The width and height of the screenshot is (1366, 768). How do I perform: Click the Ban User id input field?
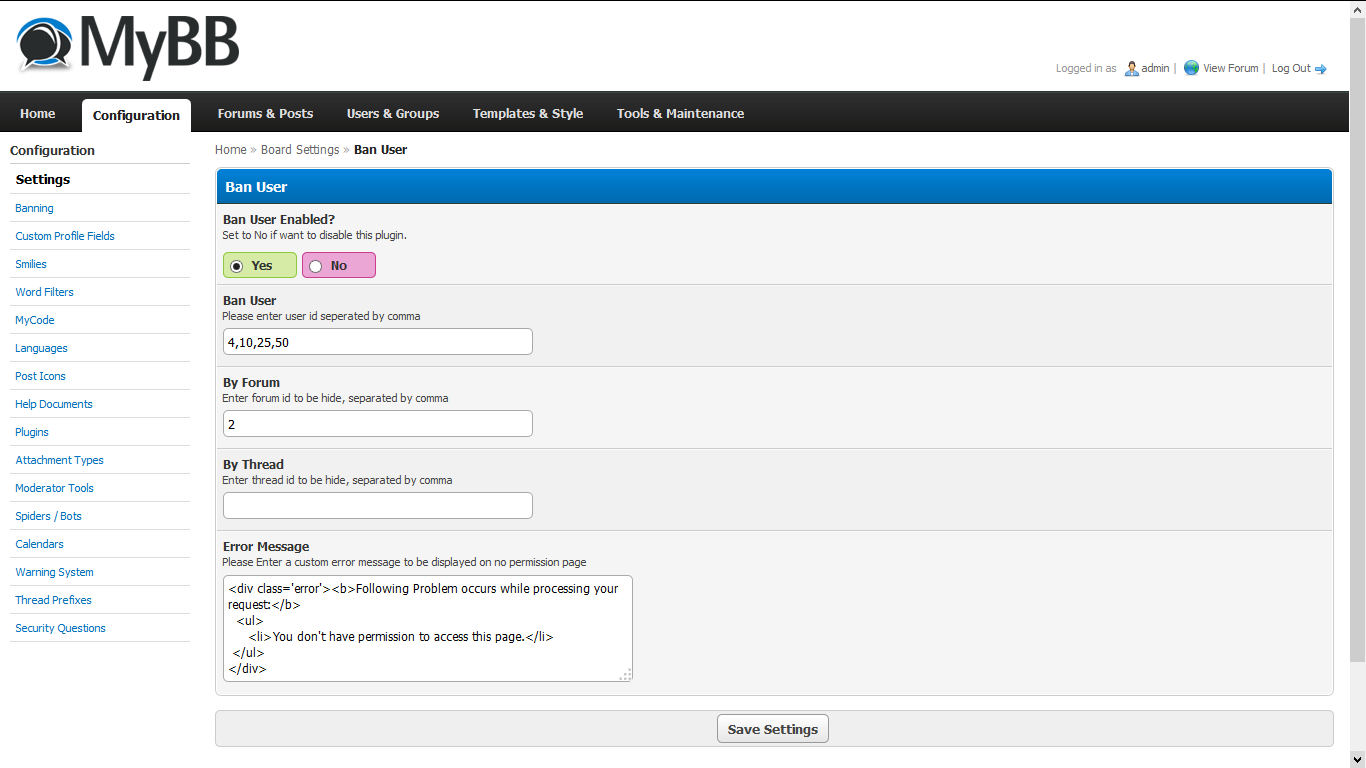(377, 342)
